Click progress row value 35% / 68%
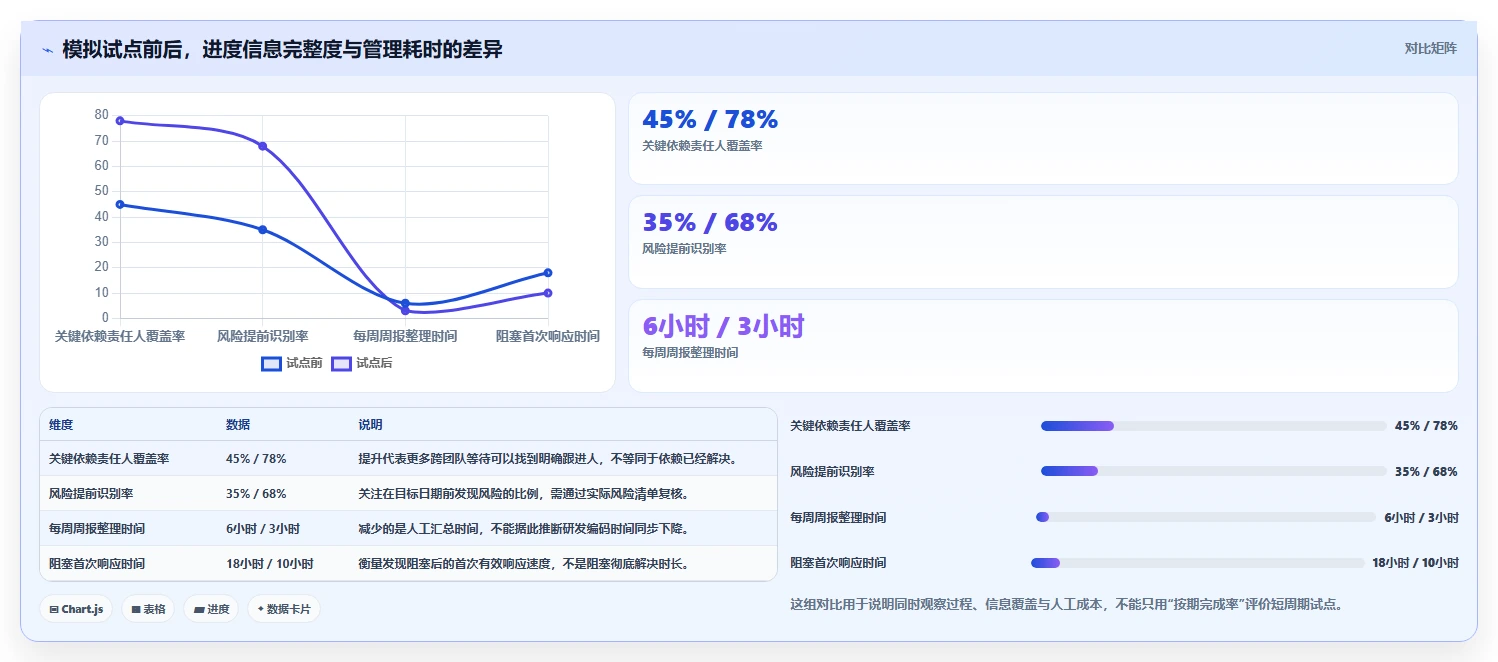Image resolution: width=1498 pixels, height=662 pixels. 1426,471
